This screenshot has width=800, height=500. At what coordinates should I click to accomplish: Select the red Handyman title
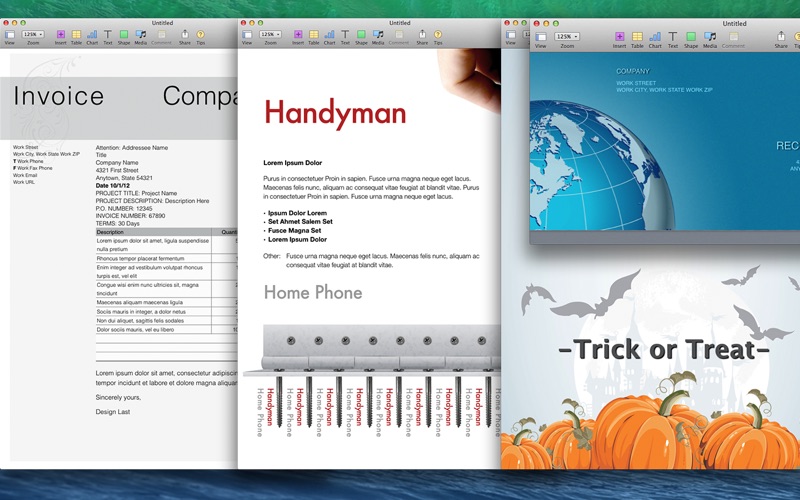(x=335, y=113)
